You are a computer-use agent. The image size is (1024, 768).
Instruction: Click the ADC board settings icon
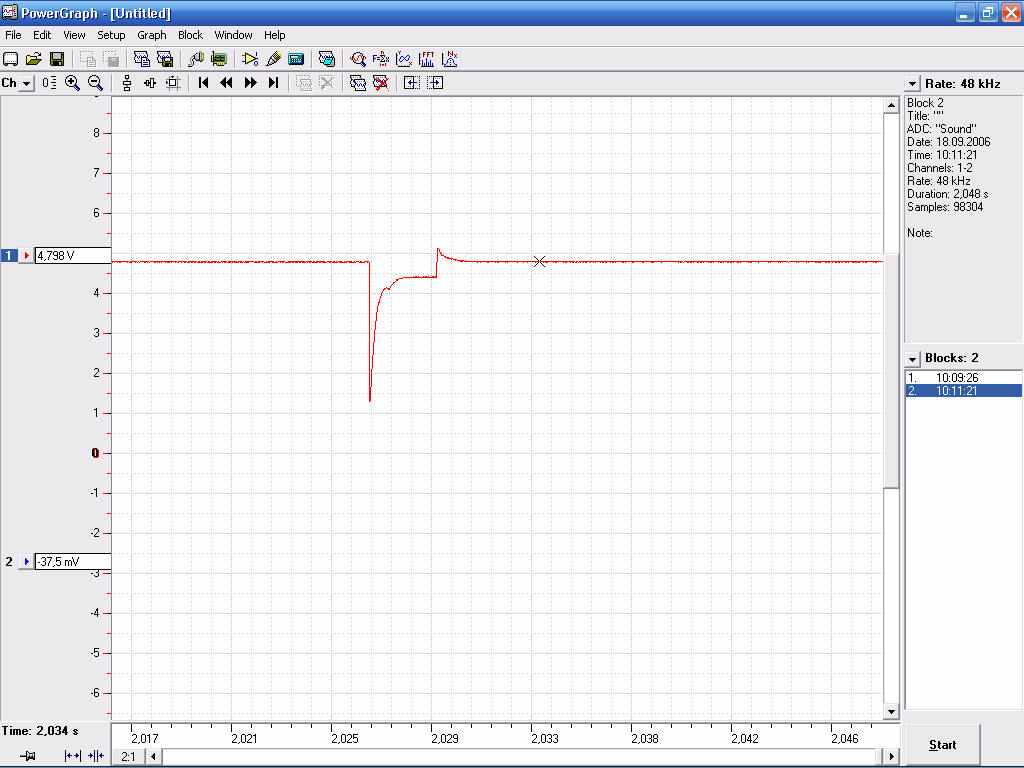coord(219,59)
